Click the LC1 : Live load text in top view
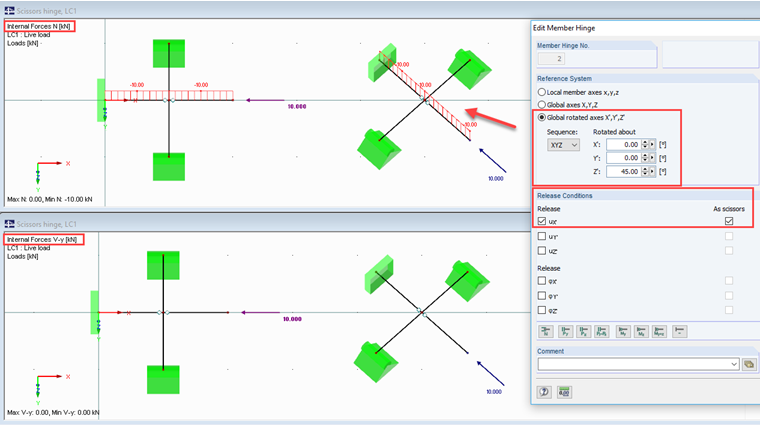760x427 pixels. pos(29,35)
